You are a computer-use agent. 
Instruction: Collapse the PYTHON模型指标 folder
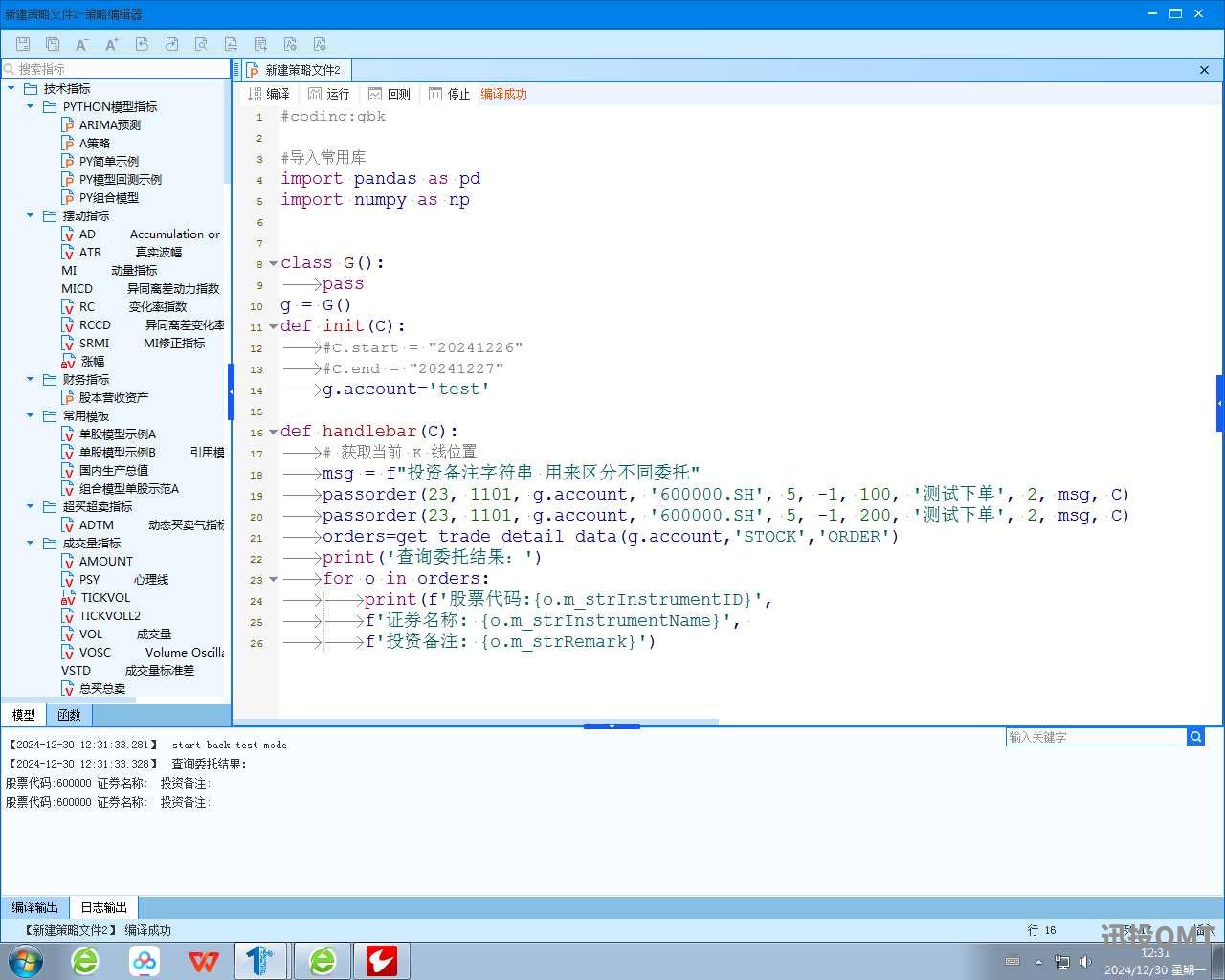coord(31,106)
